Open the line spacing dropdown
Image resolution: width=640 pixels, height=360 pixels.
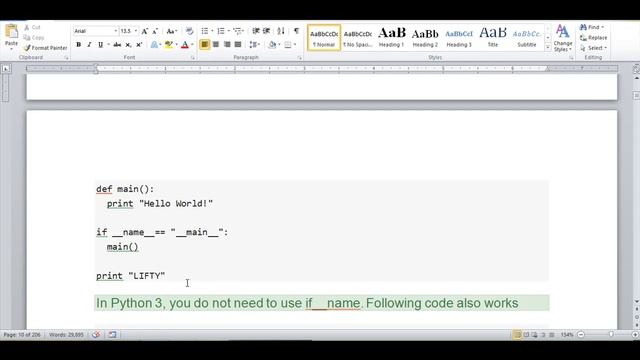coord(255,44)
